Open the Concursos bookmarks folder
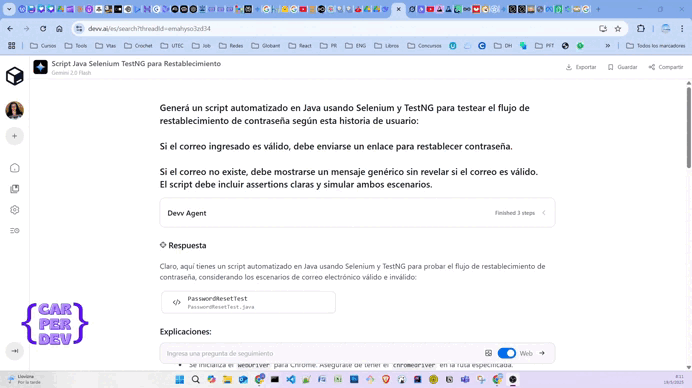Screen dimensions: 692x388 coord(424,45)
